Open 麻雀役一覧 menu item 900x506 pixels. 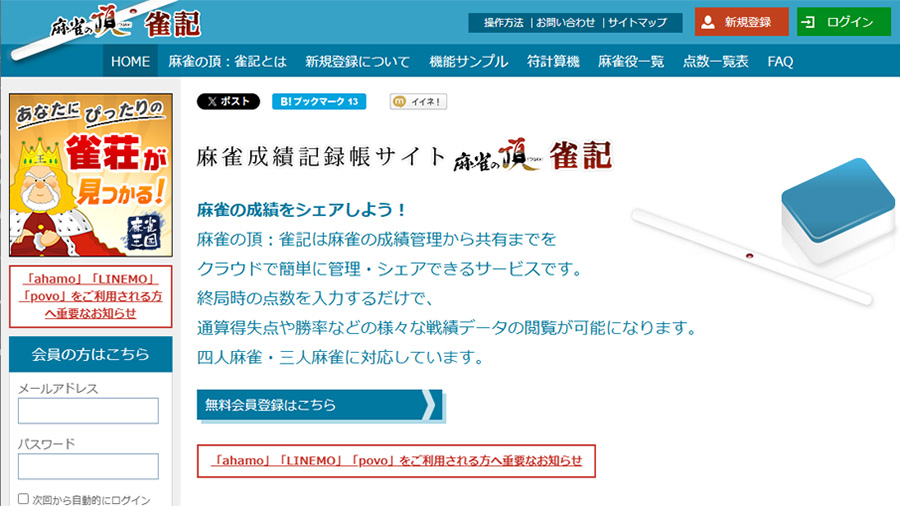pyautogui.click(x=631, y=61)
